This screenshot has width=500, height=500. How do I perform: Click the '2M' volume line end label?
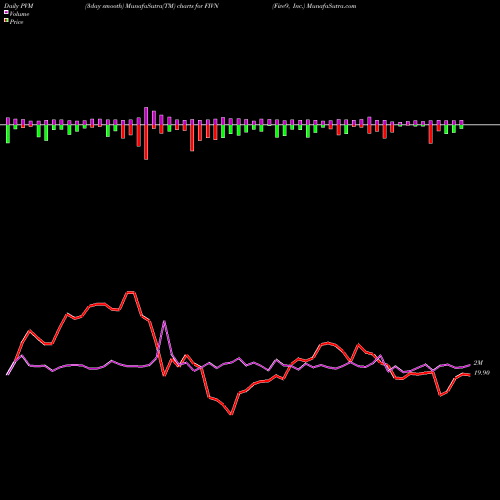tap(478, 363)
